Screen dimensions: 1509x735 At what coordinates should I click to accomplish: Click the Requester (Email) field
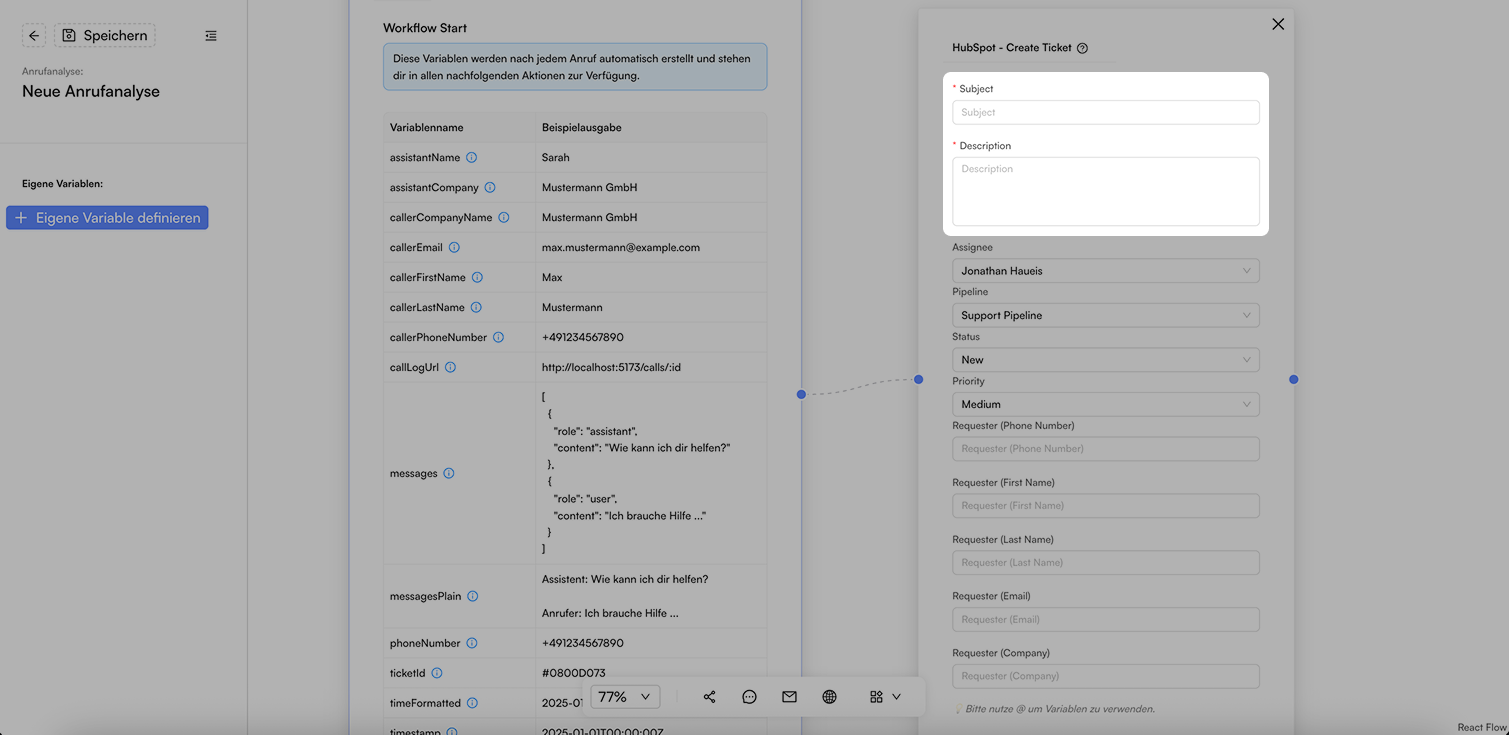(x=1106, y=619)
